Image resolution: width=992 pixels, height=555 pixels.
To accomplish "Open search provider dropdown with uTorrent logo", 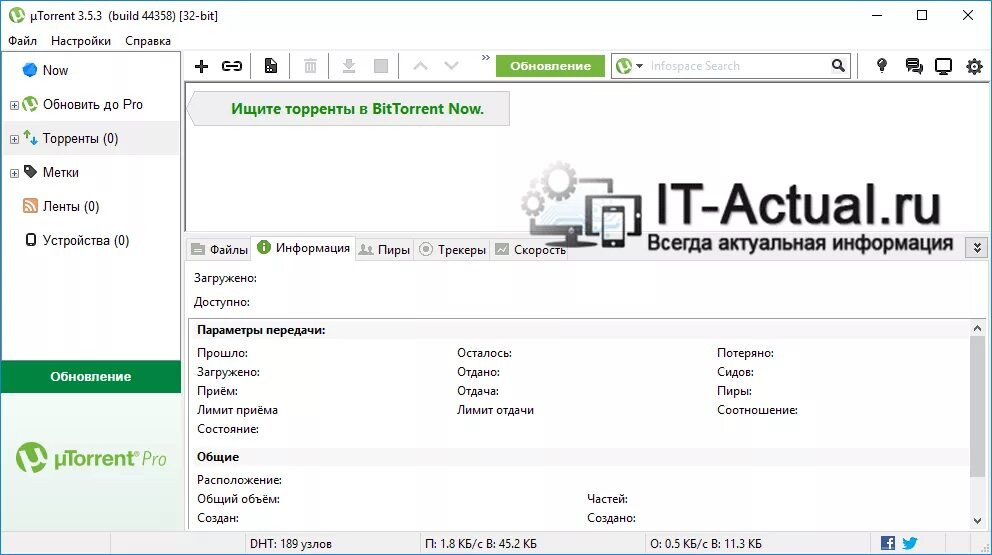I will [x=629, y=66].
